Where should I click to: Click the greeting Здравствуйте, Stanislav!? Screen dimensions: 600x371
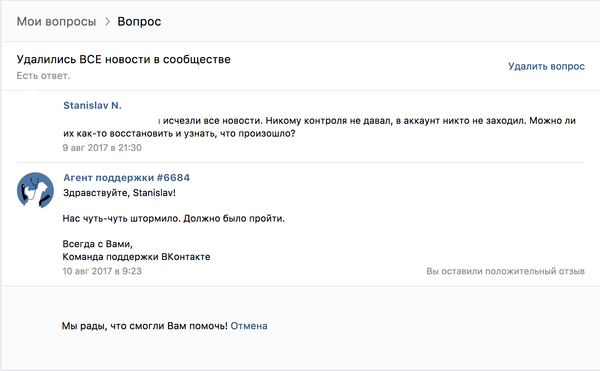point(119,193)
